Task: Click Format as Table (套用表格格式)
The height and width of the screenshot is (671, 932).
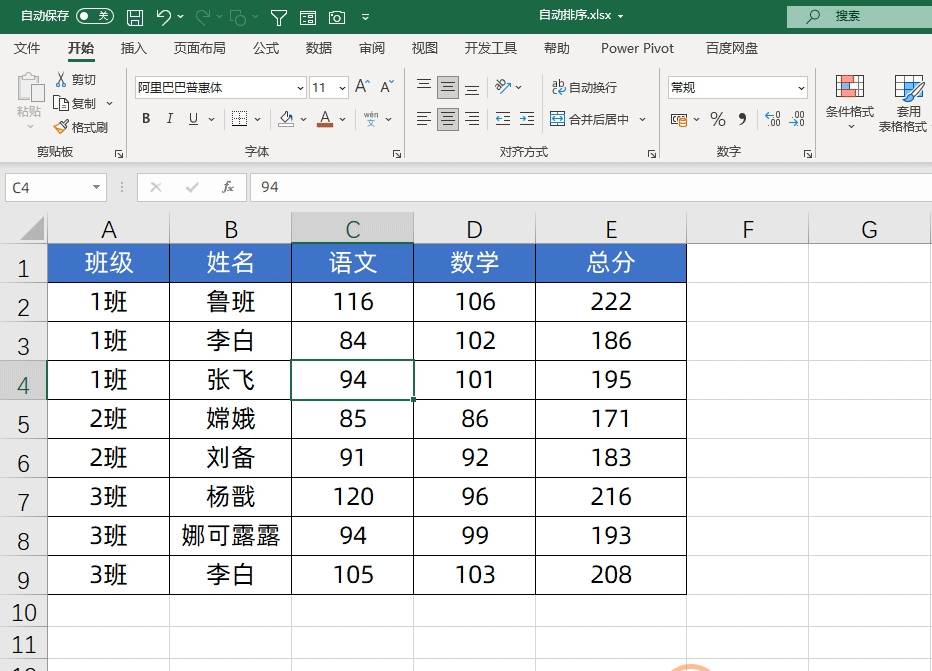Action: click(908, 103)
